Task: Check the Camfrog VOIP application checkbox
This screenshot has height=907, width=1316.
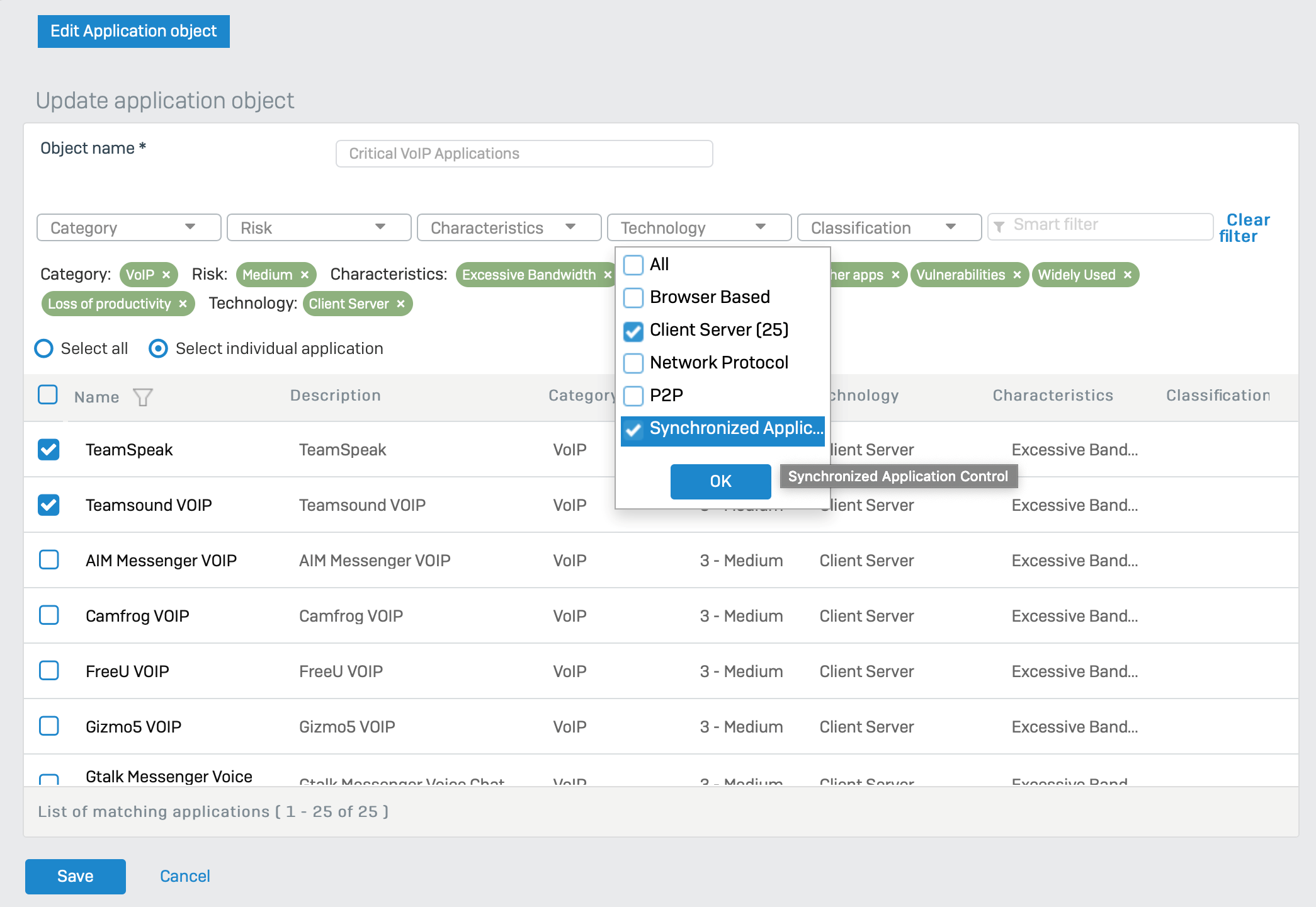Action: pos(48,615)
